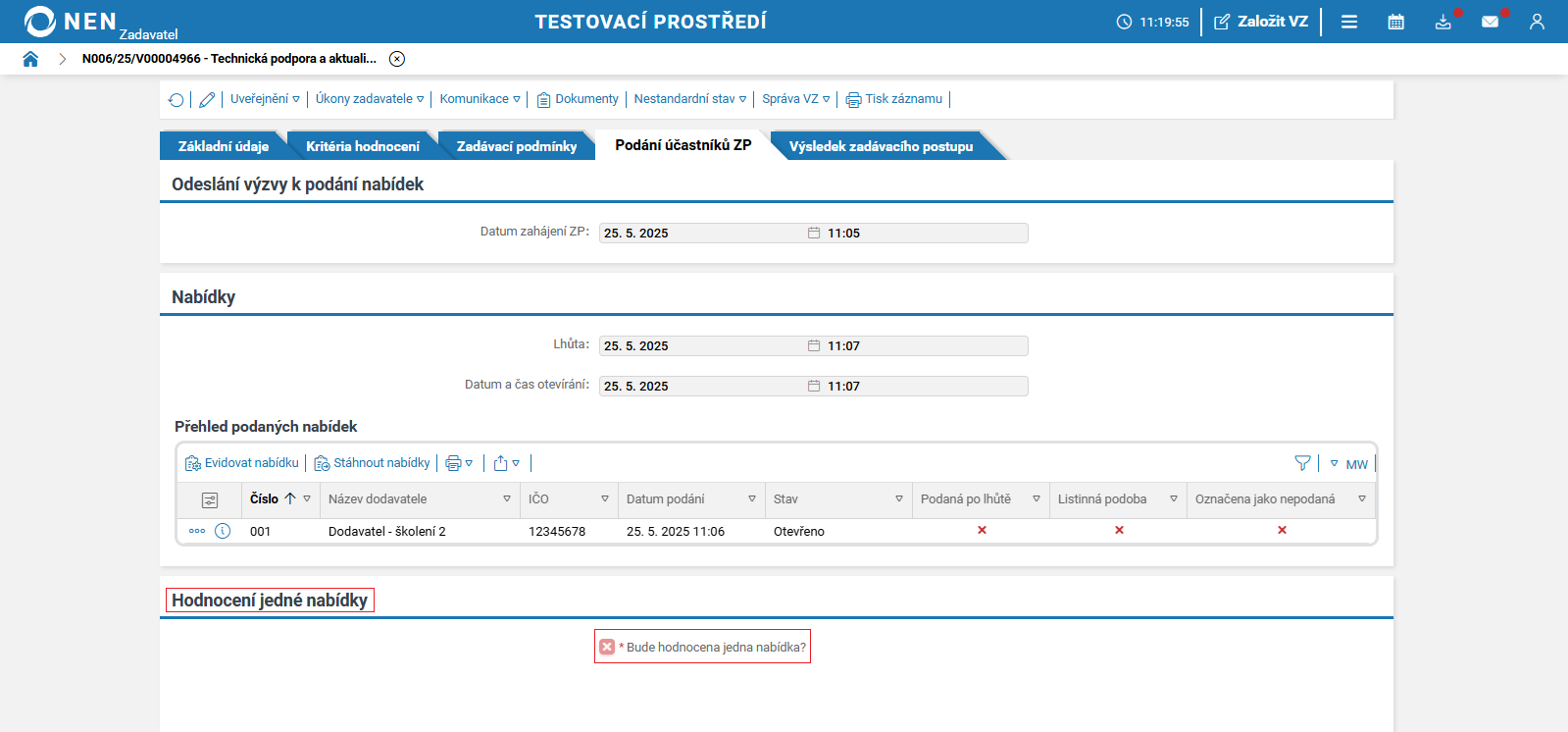Show info for offer 001
The width and height of the screenshot is (1568, 732).
223,531
